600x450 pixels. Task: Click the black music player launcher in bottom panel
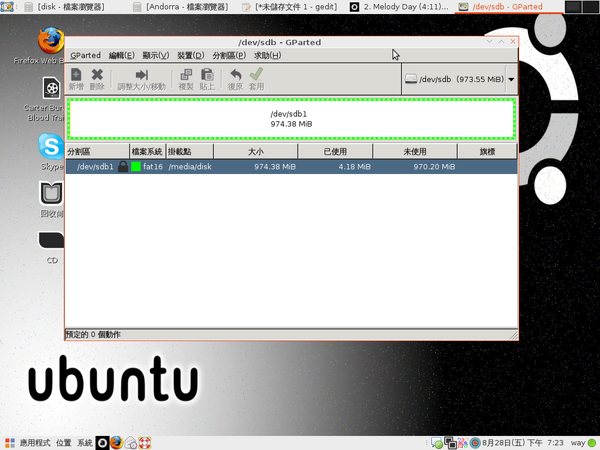pos(102,443)
